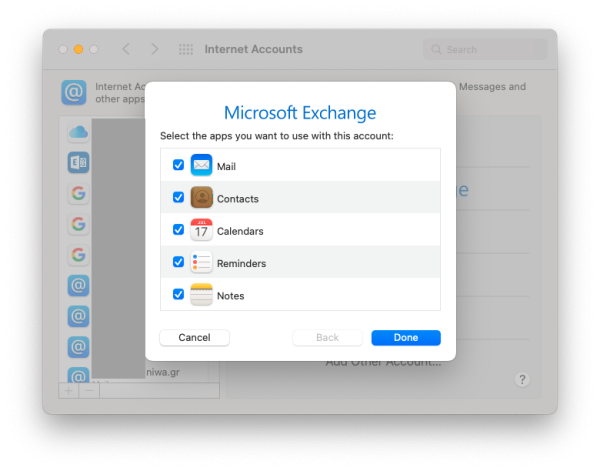
Task: Add account with the plus button
Action: pyautogui.click(x=69, y=391)
